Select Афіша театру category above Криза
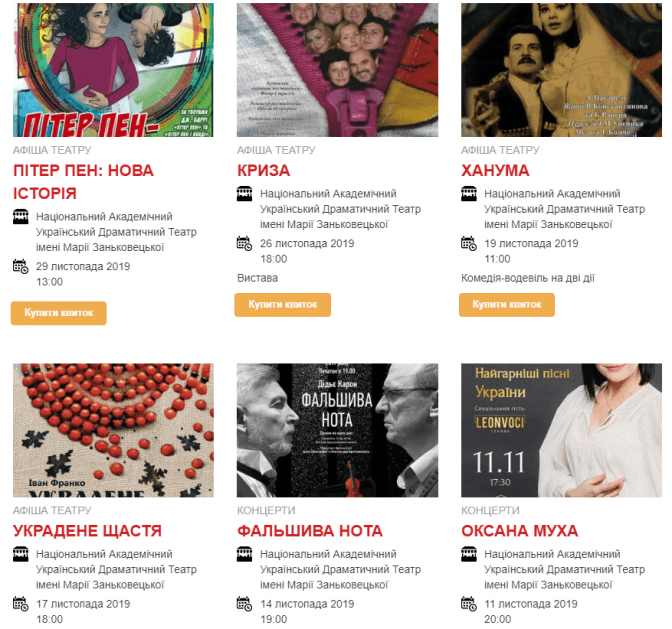The image size is (672, 629). pos(276,150)
